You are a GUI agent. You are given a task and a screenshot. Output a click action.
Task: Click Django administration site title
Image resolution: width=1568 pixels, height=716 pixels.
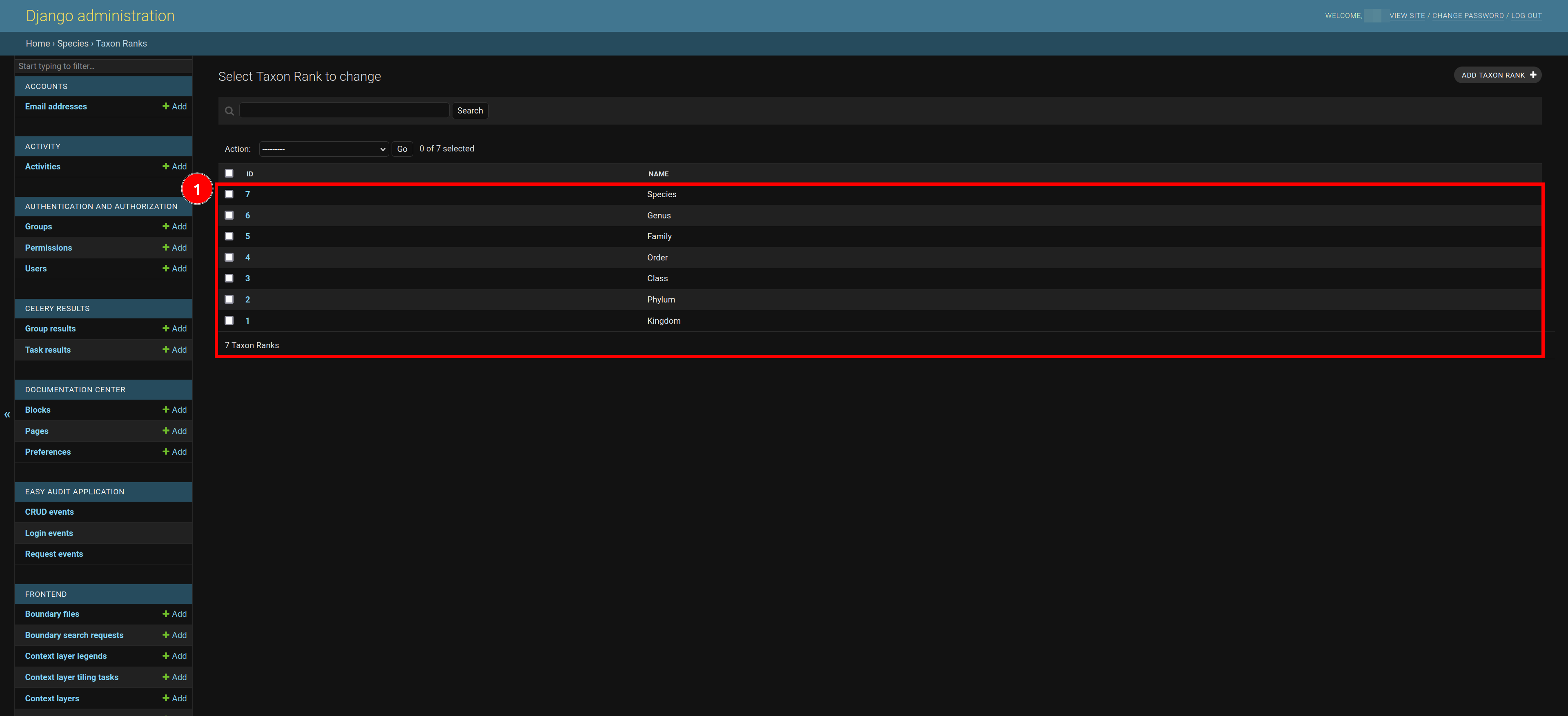click(100, 16)
